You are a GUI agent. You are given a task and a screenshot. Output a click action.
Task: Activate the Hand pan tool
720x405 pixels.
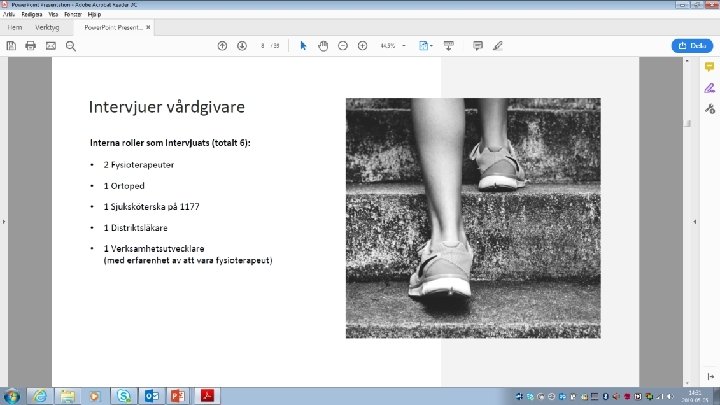(x=323, y=46)
